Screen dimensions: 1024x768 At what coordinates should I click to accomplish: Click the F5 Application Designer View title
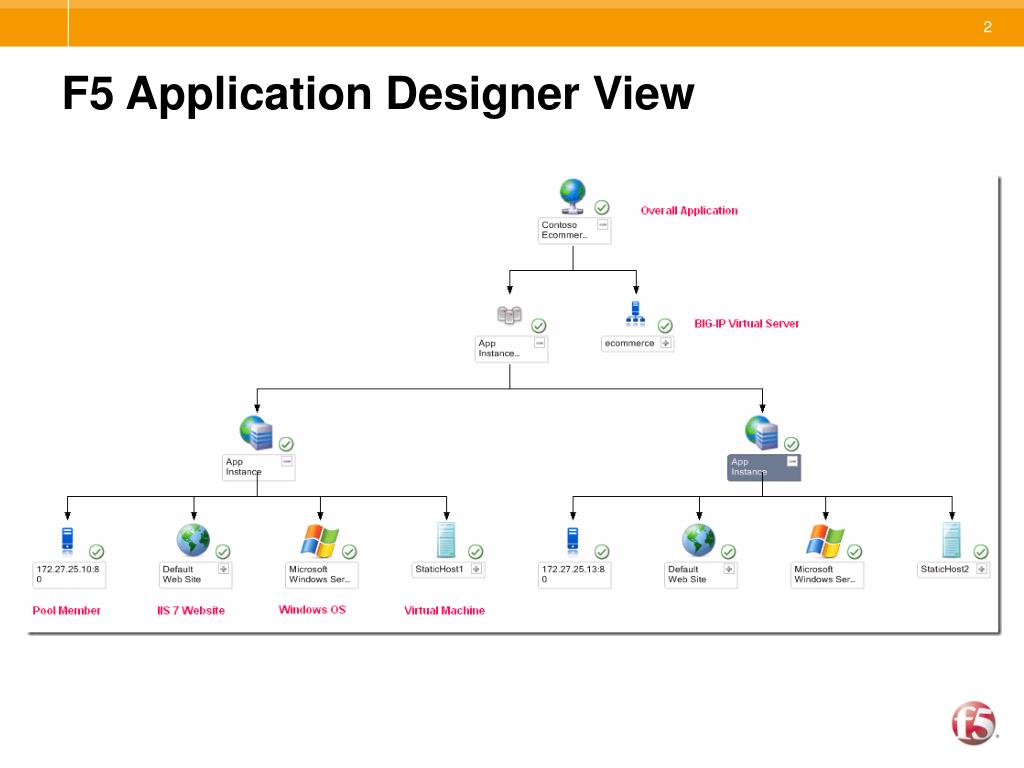click(x=378, y=93)
